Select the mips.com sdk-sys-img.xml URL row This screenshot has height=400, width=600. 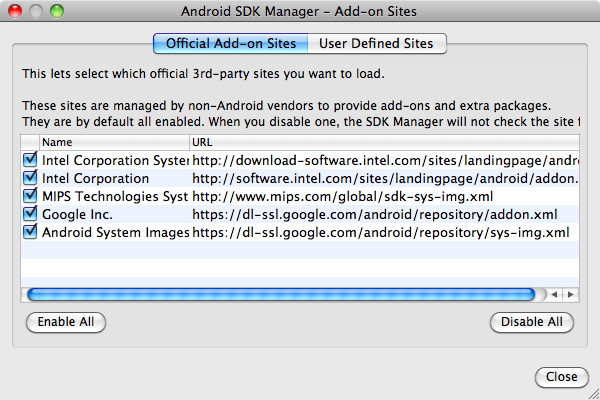342,196
